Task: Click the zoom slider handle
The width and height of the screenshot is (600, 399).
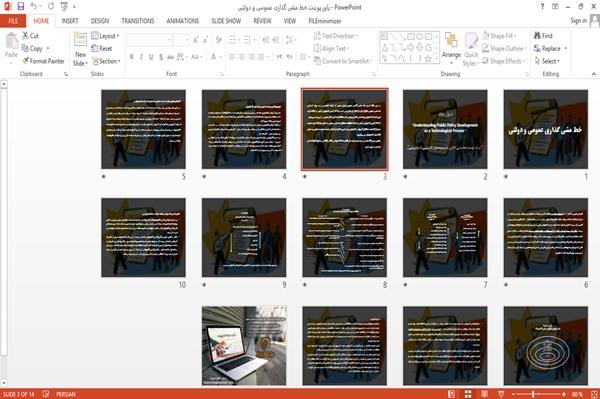Action: pyautogui.click(x=533, y=394)
